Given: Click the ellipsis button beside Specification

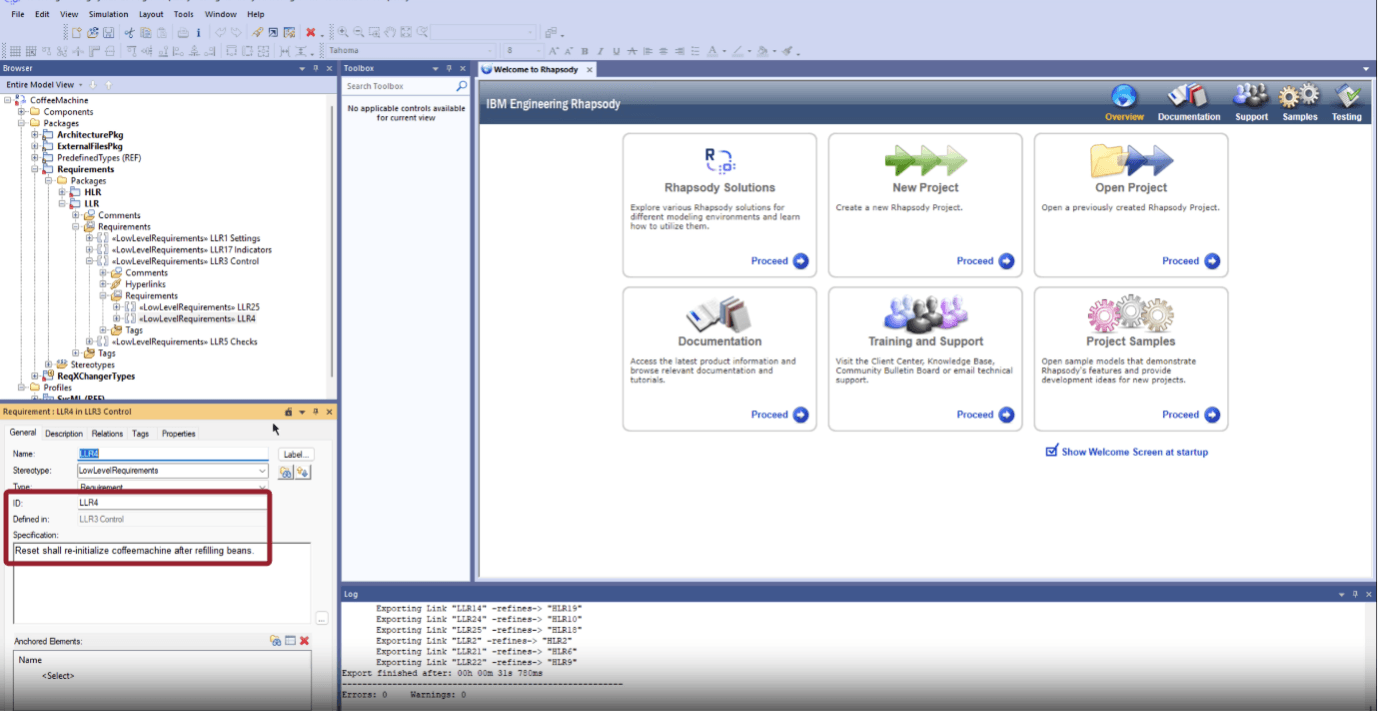Looking at the screenshot, I should pyautogui.click(x=321, y=618).
